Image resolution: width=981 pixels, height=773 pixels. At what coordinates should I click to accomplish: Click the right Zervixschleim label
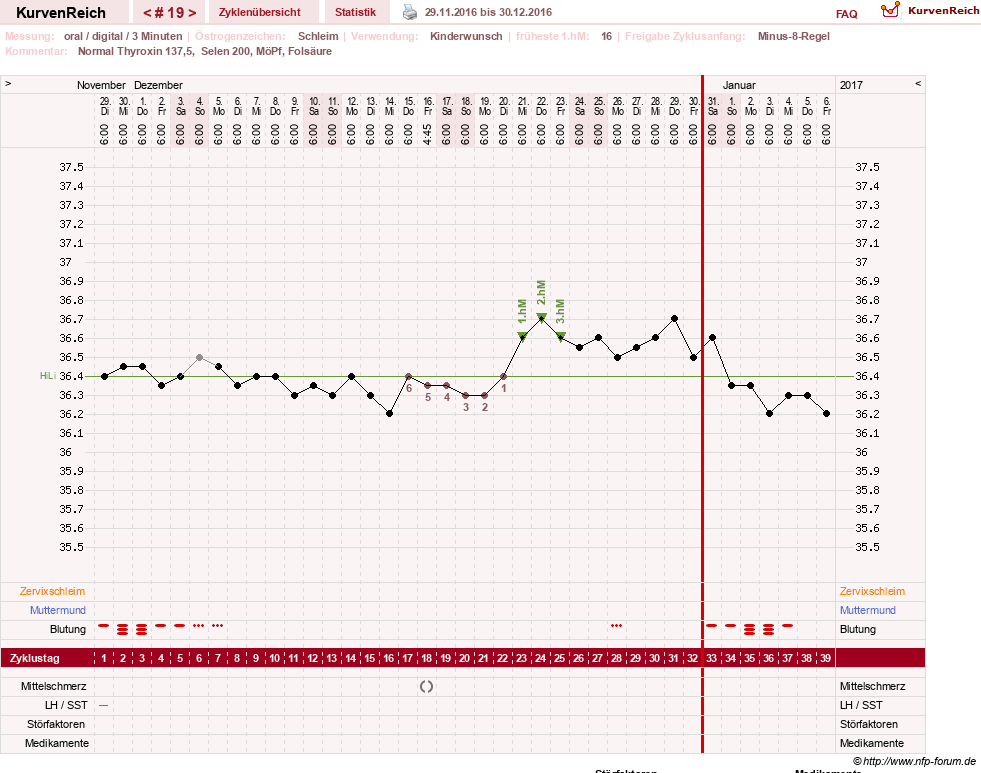click(872, 591)
